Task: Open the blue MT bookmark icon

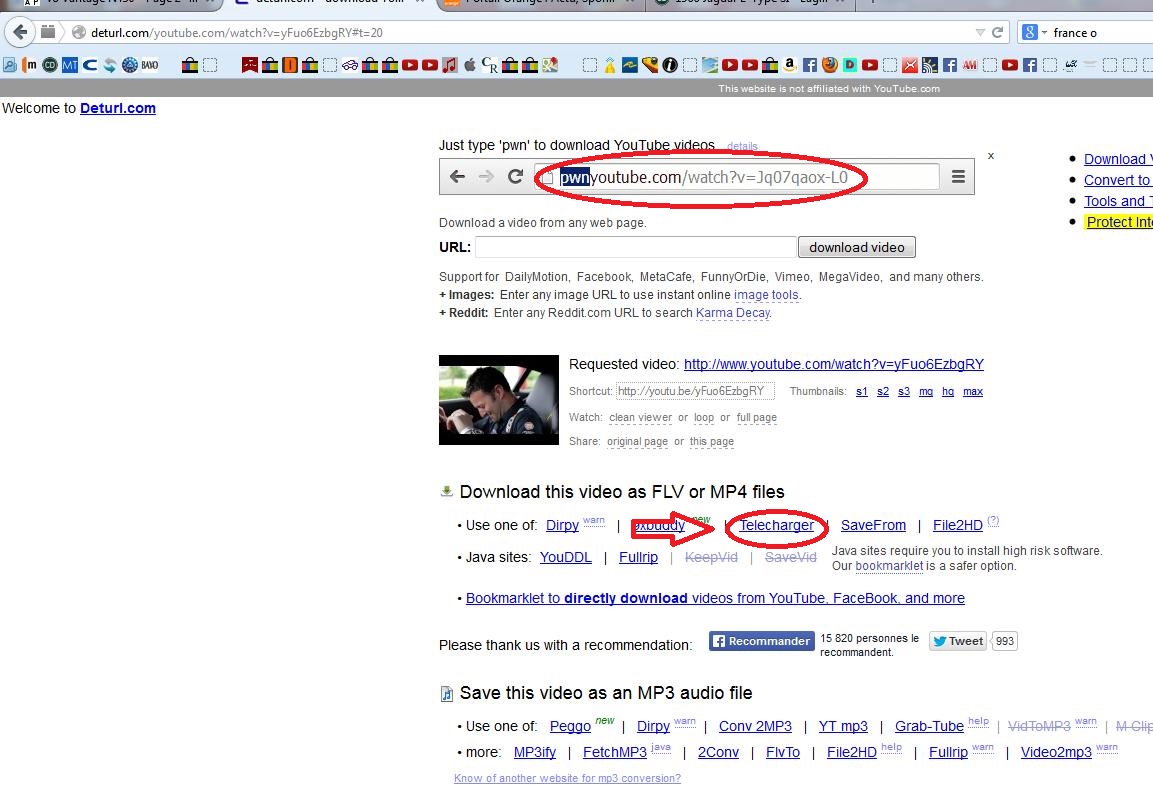Action: coord(70,65)
